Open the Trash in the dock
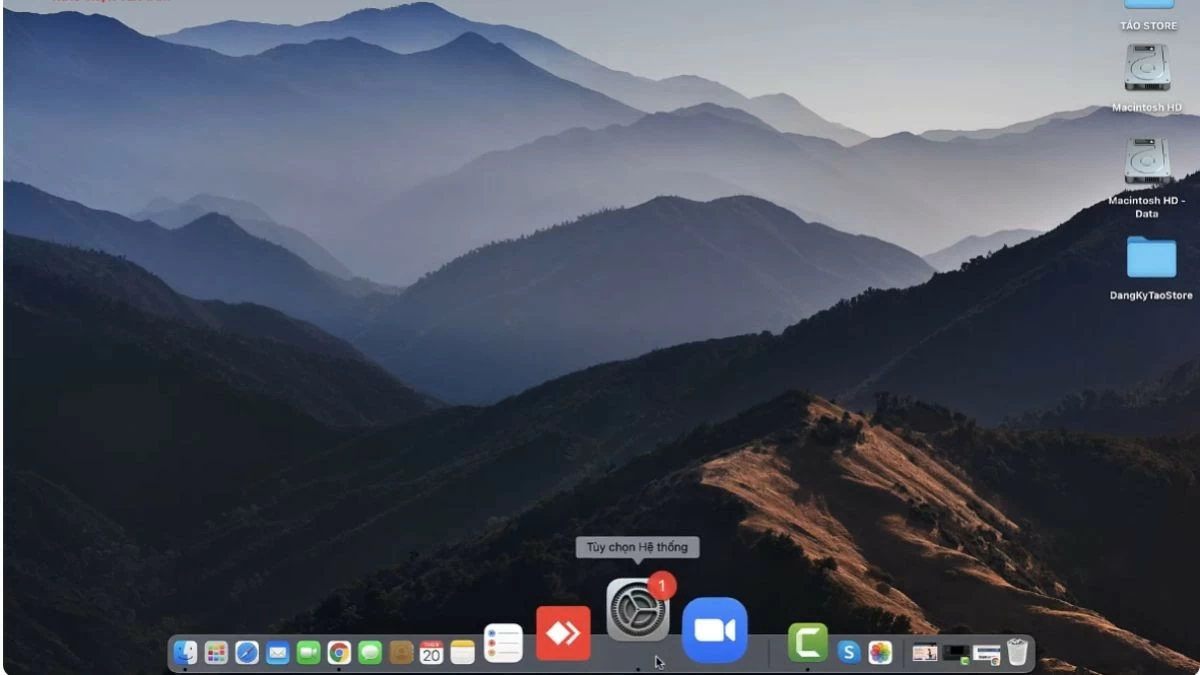1200x675 pixels. pyautogui.click(x=1017, y=653)
